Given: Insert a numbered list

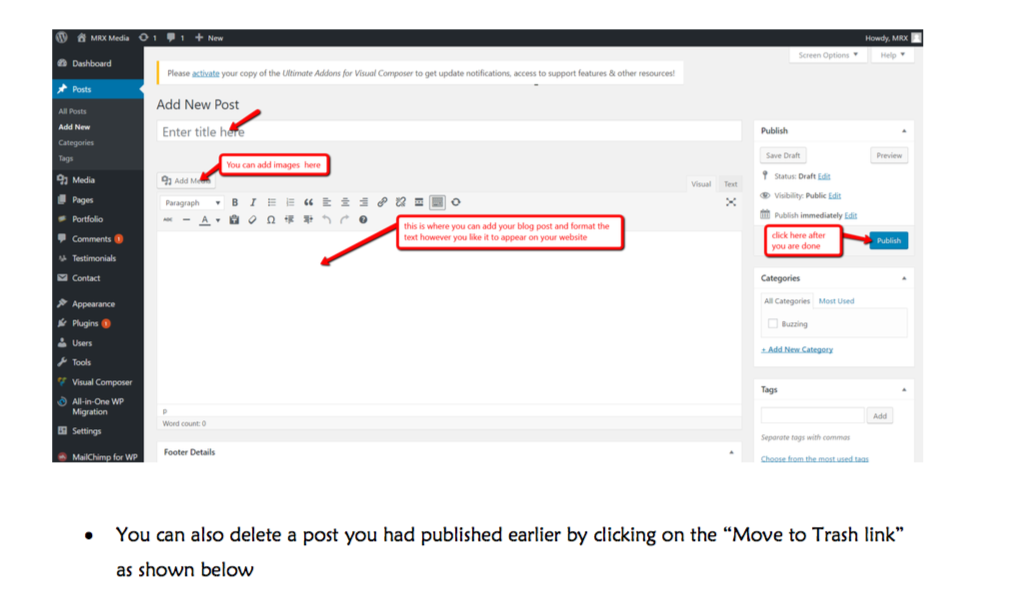Looking at the screenshot, I should pyautogui.click(x=290, y=202).
